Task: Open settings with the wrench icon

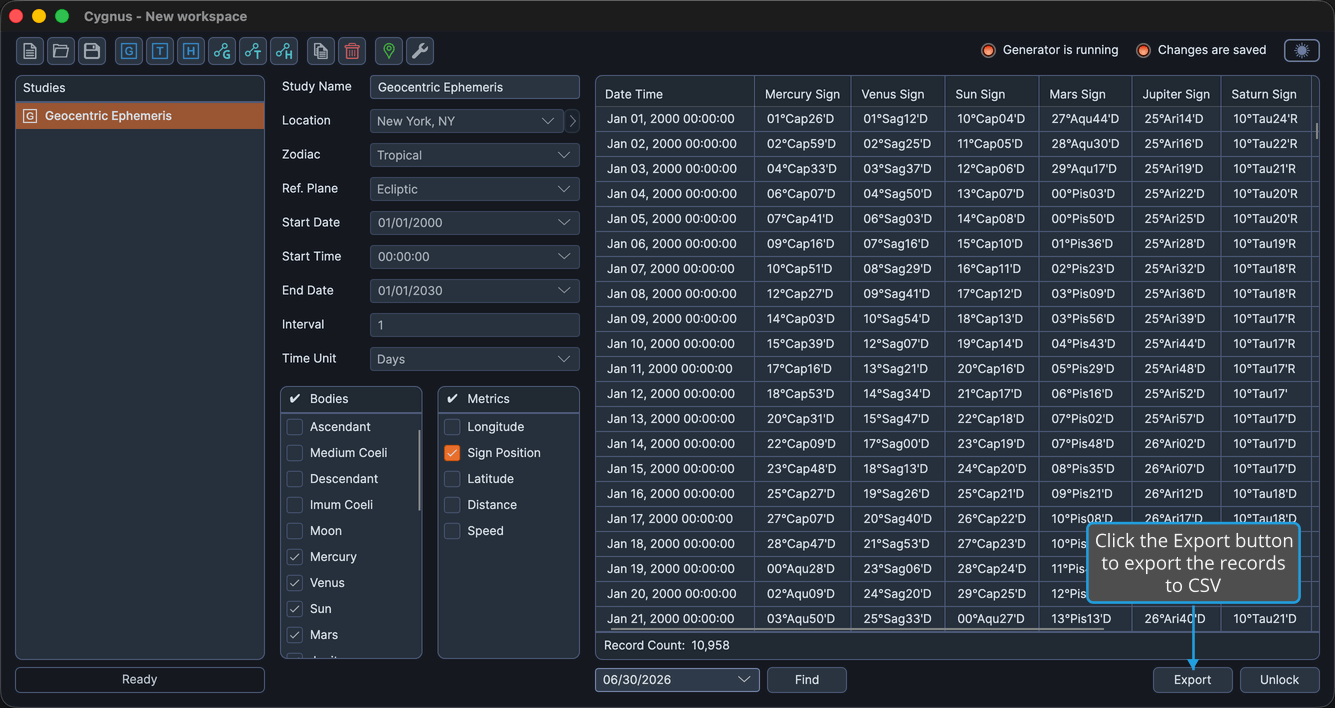Action: click(x=420, y=51)
